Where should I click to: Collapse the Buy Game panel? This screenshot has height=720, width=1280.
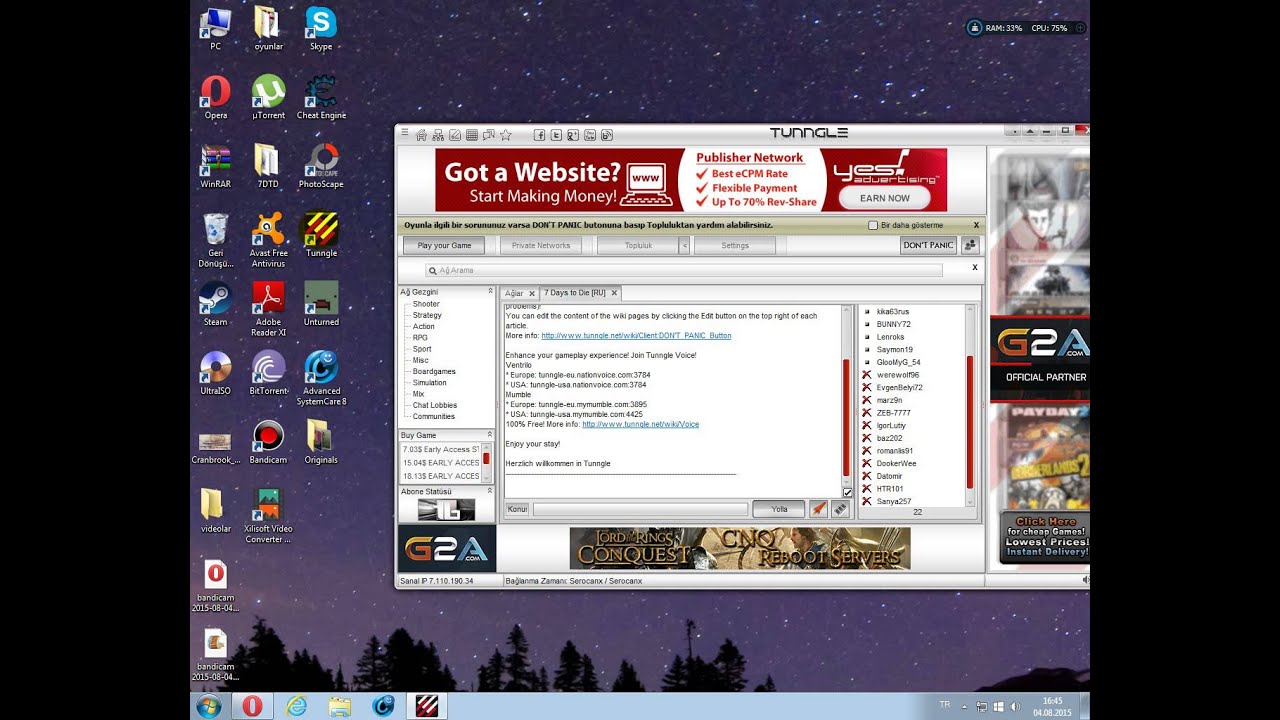point(490,435)
